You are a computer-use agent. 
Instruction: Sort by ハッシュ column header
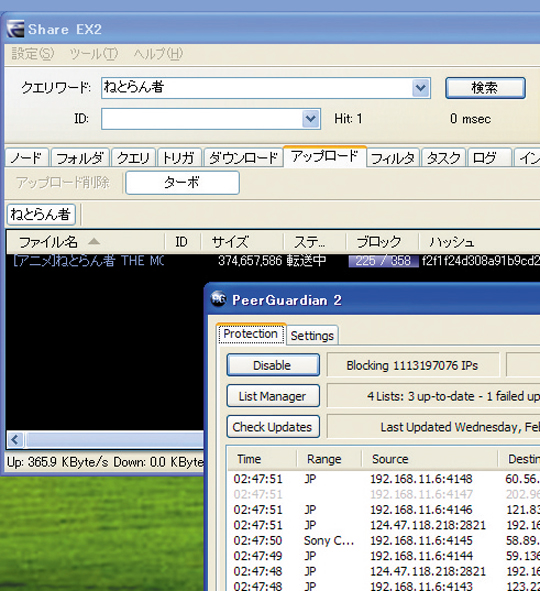click(x=479, y=242)
